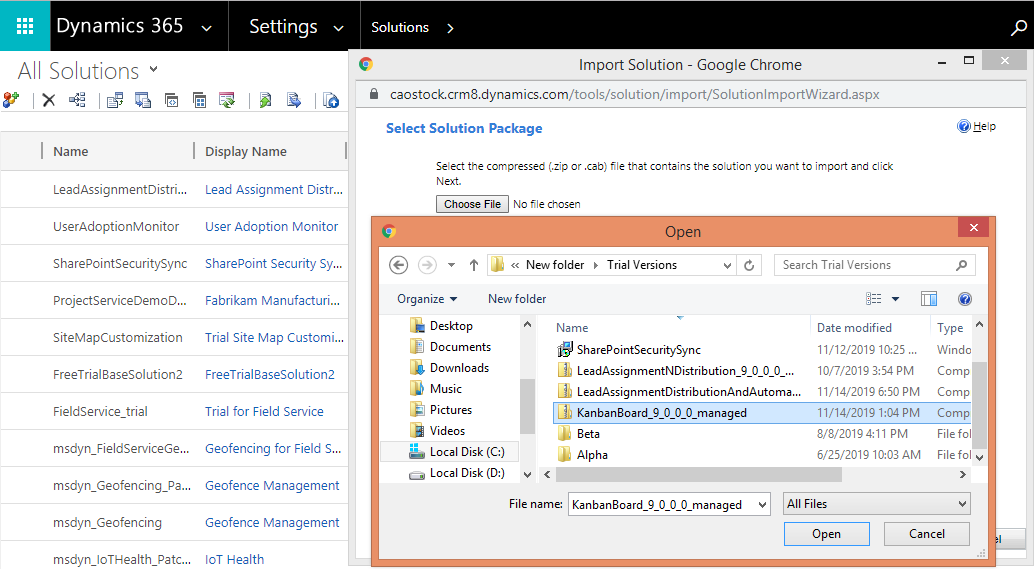This screenshot has height=569, width=1034.
Task: Click the code window toolbar icon
Action: (171, 100)
